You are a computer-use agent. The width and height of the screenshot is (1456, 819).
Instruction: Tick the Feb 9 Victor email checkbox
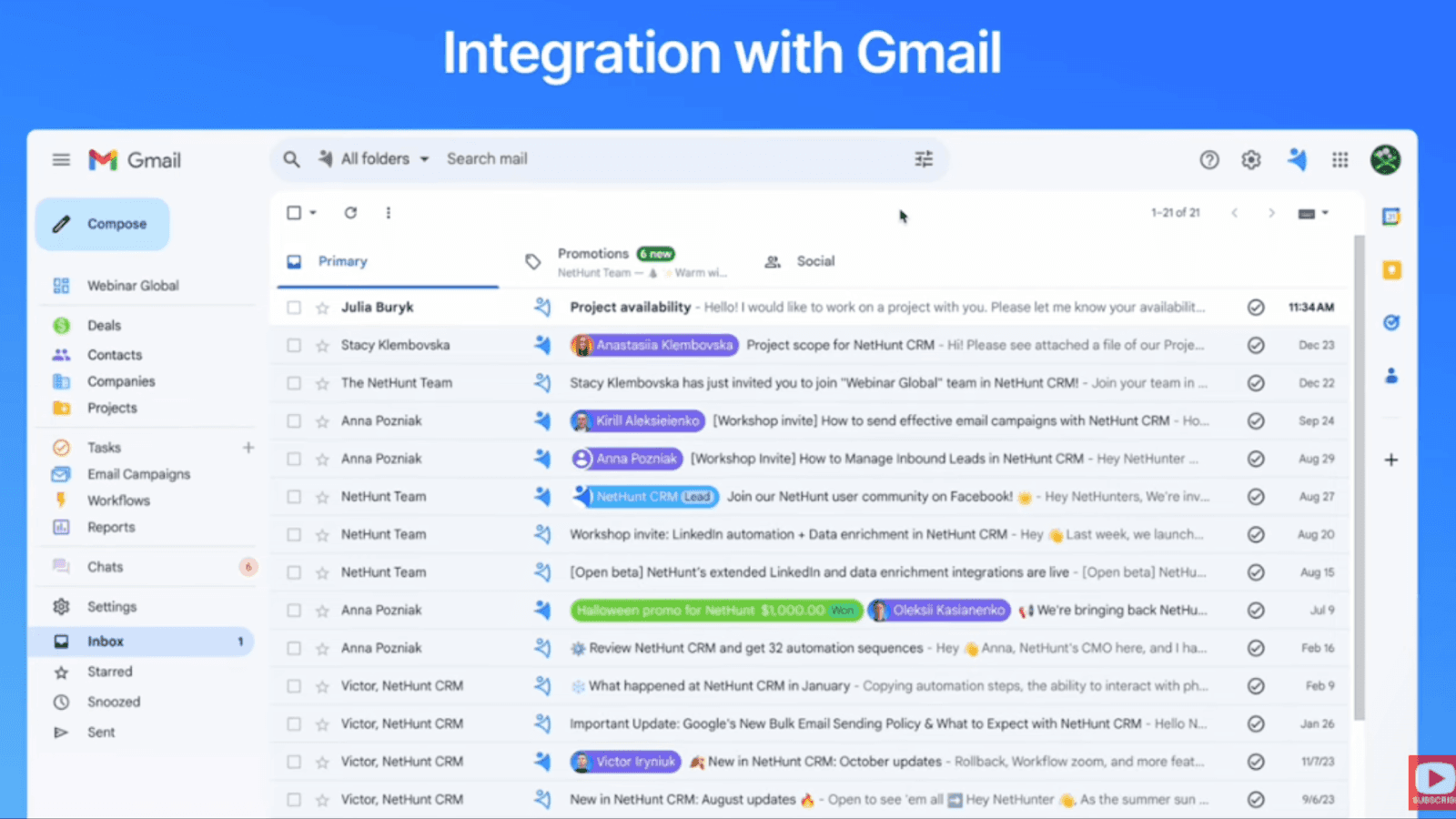point(294,686)
